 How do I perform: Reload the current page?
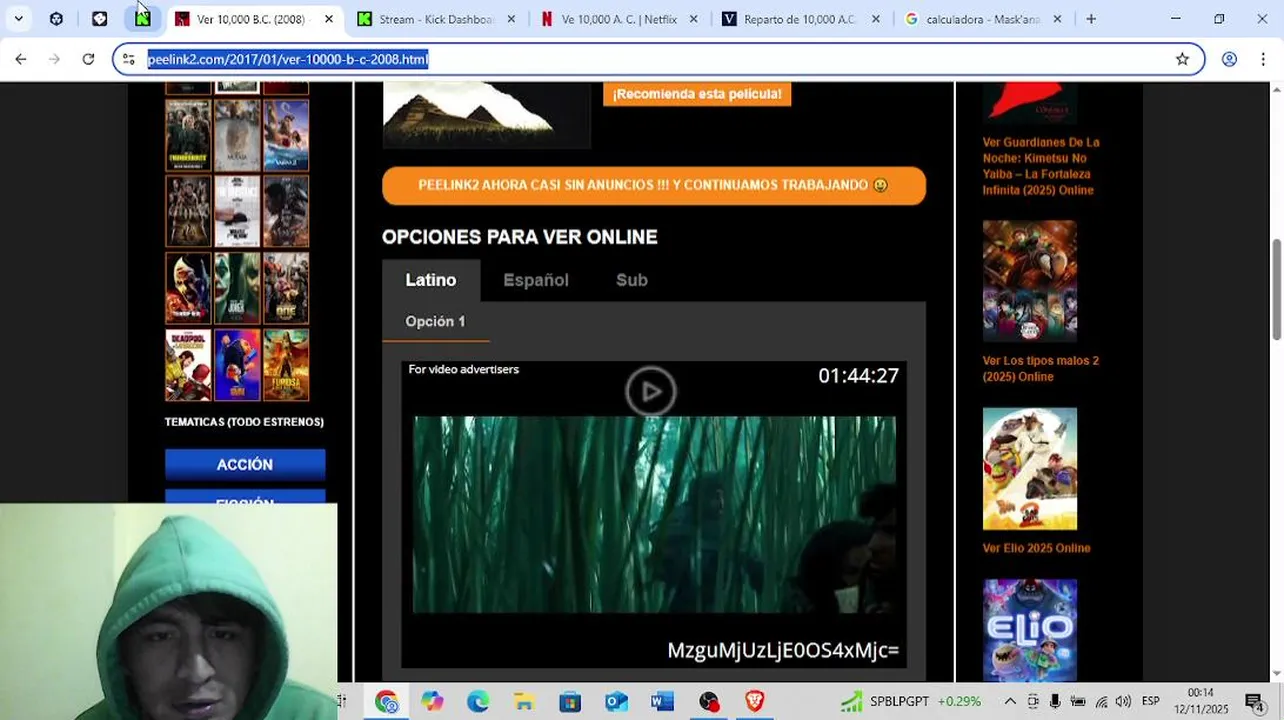88,59
